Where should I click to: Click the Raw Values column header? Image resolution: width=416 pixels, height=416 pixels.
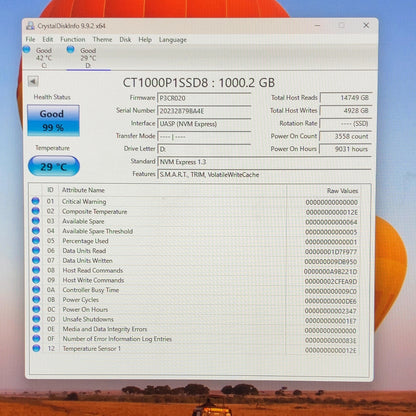342,191
